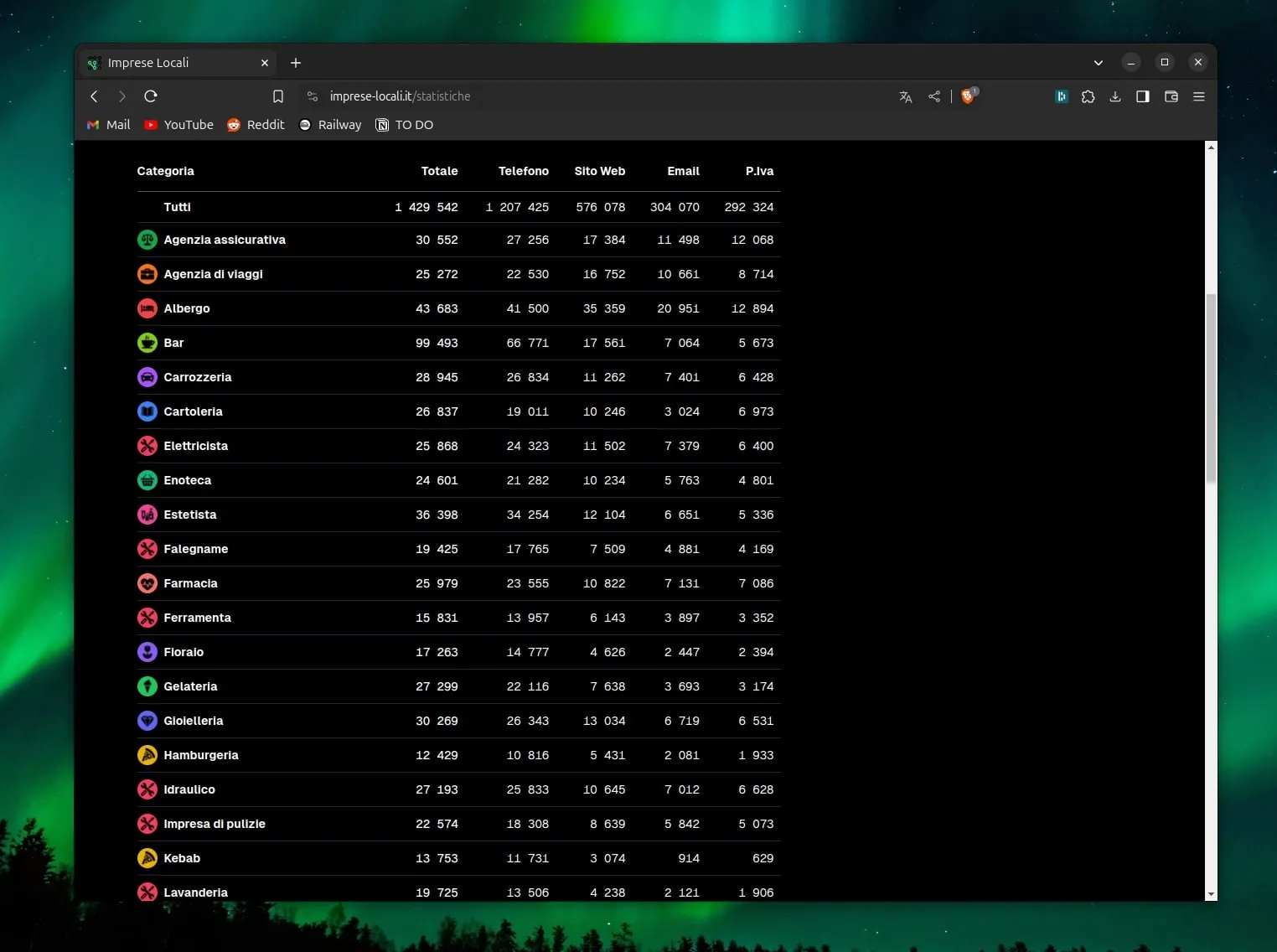1277x952 pixels.
Task: Click the heart icon beside Farmacia
Action: tap(147, 583)
